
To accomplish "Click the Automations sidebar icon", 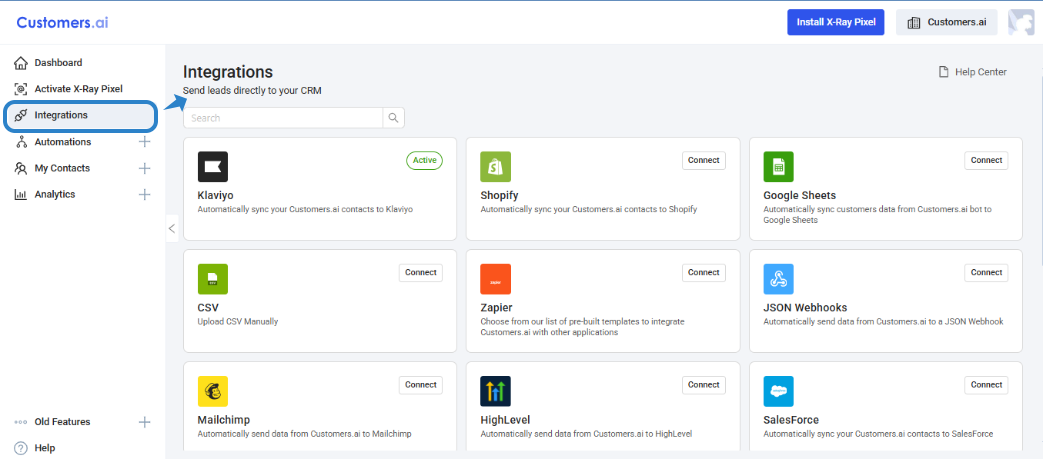I will (21, 142).
